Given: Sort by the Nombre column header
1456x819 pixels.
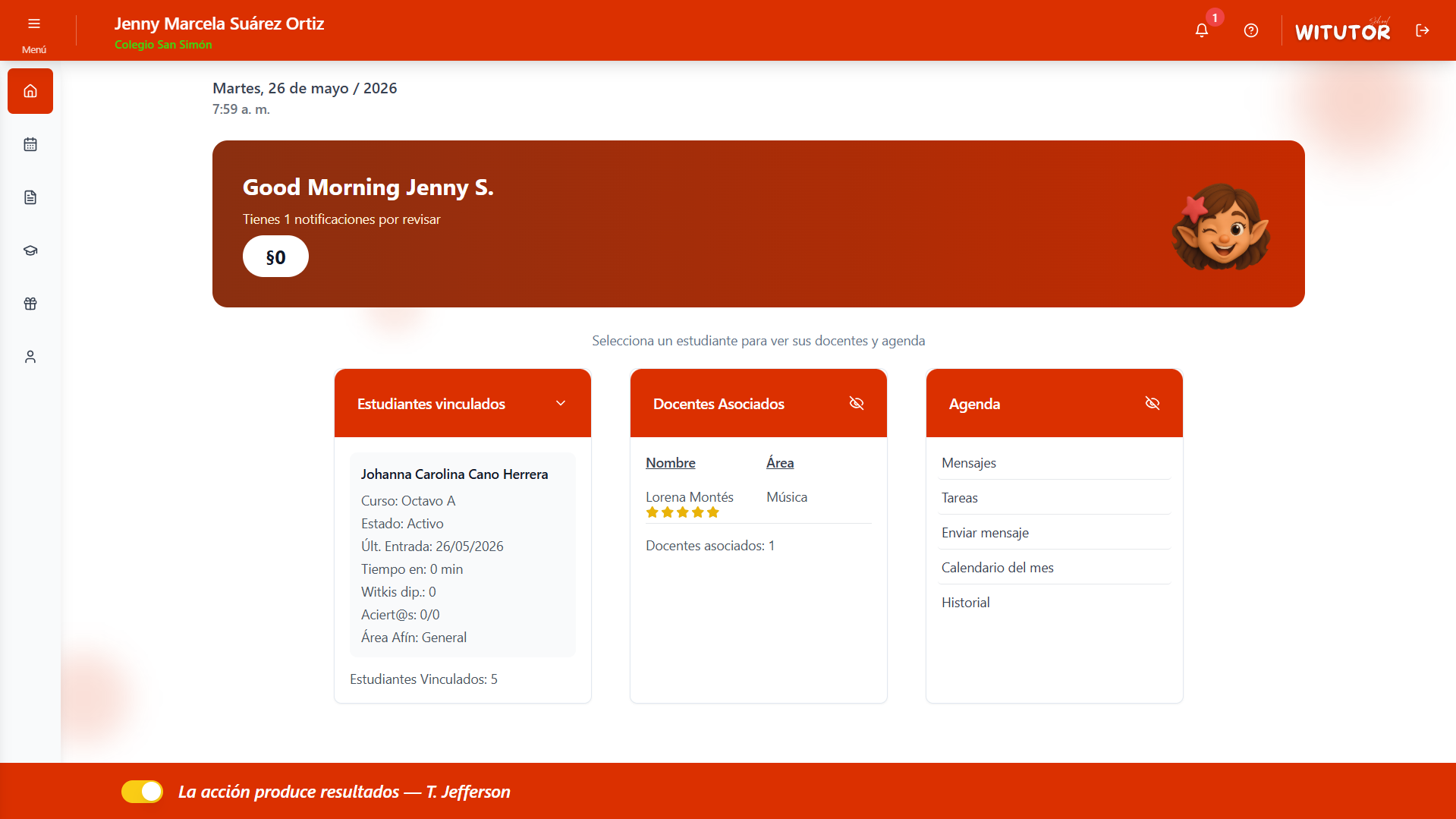Looking at the screenshot, I should 671,463.
